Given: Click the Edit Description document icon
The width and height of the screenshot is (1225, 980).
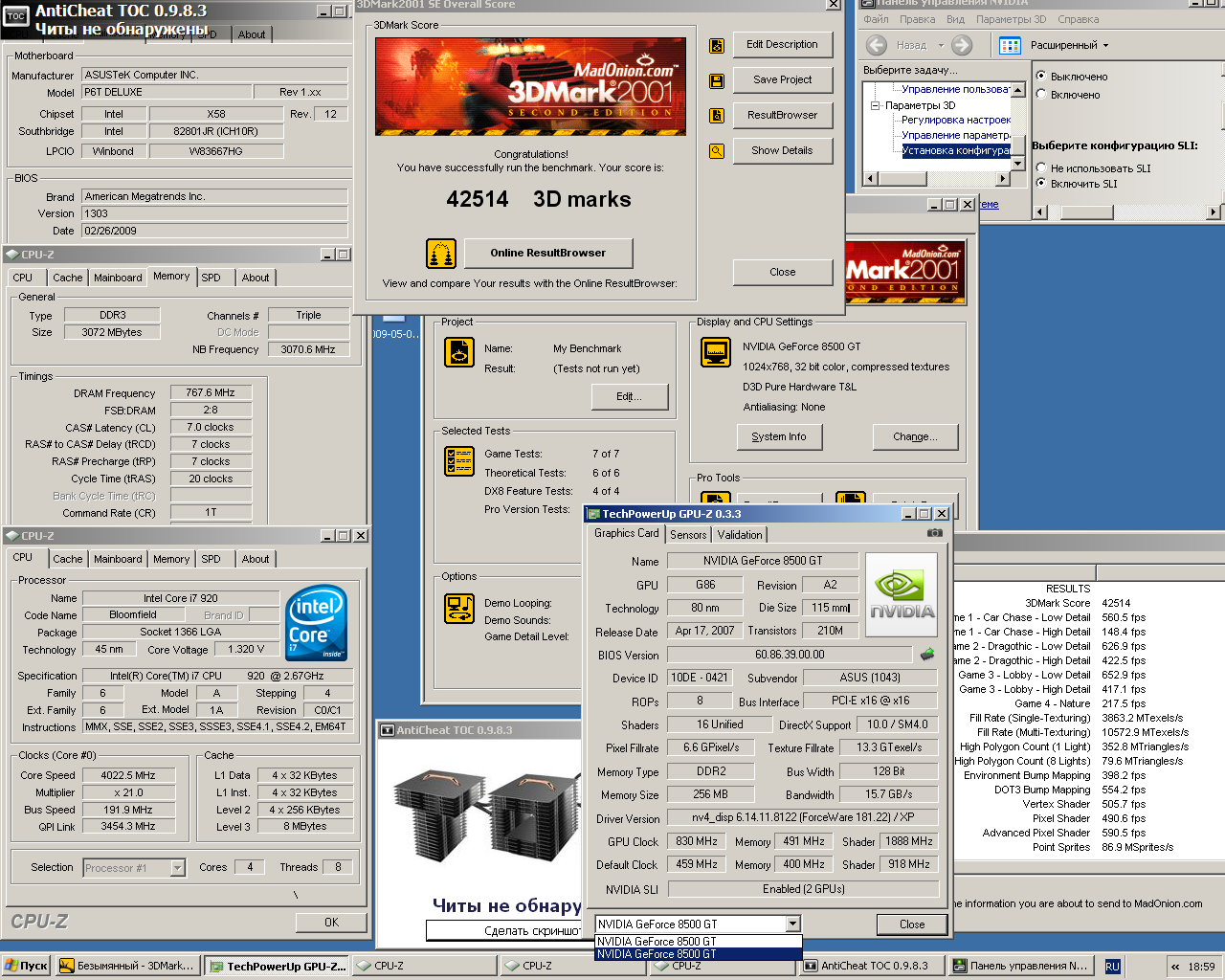Looking at the screenshot, I should click(717, 45).
